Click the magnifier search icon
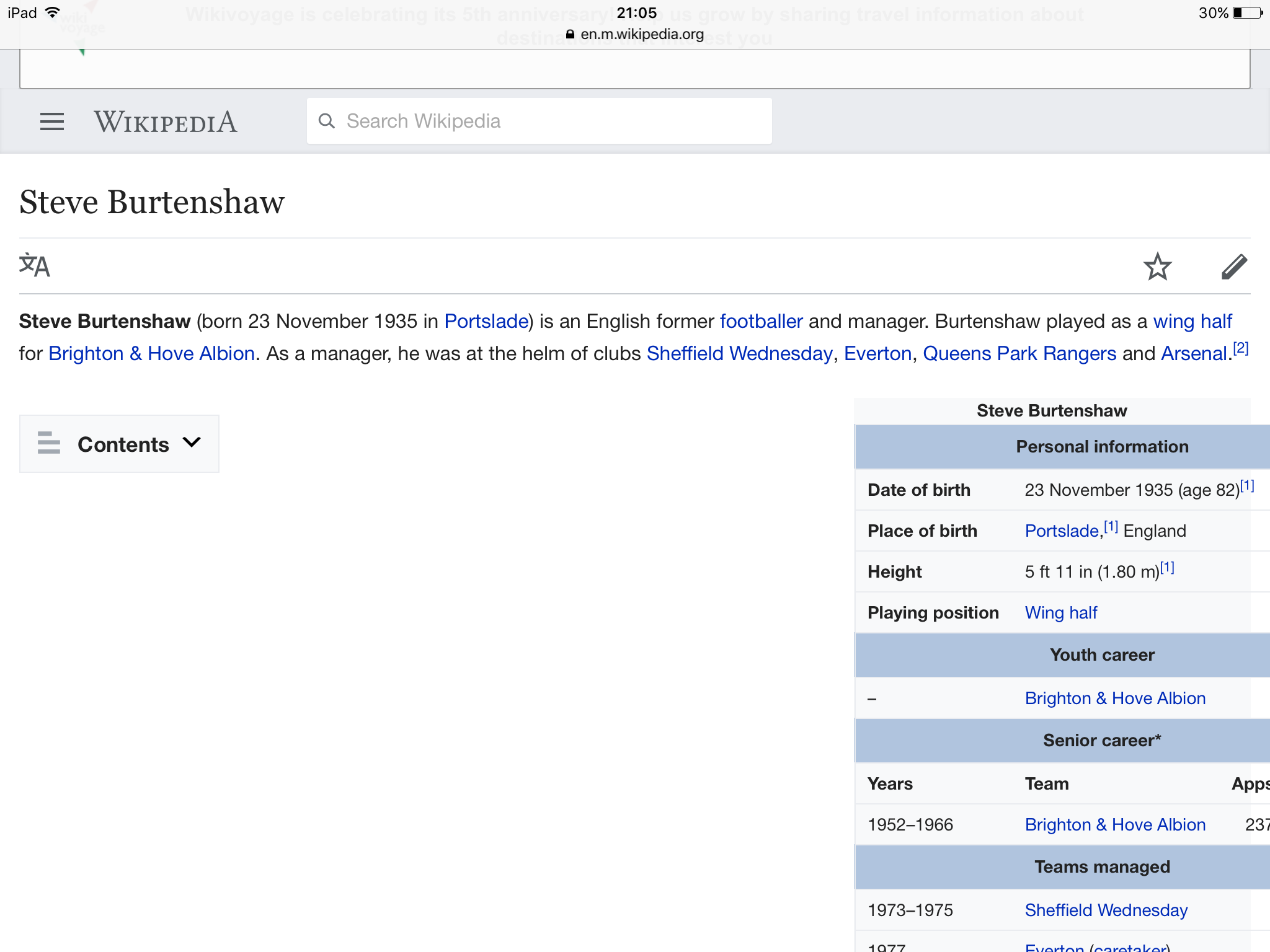The width and height of the screenshot is (1270, 952). tap(327, 121)
